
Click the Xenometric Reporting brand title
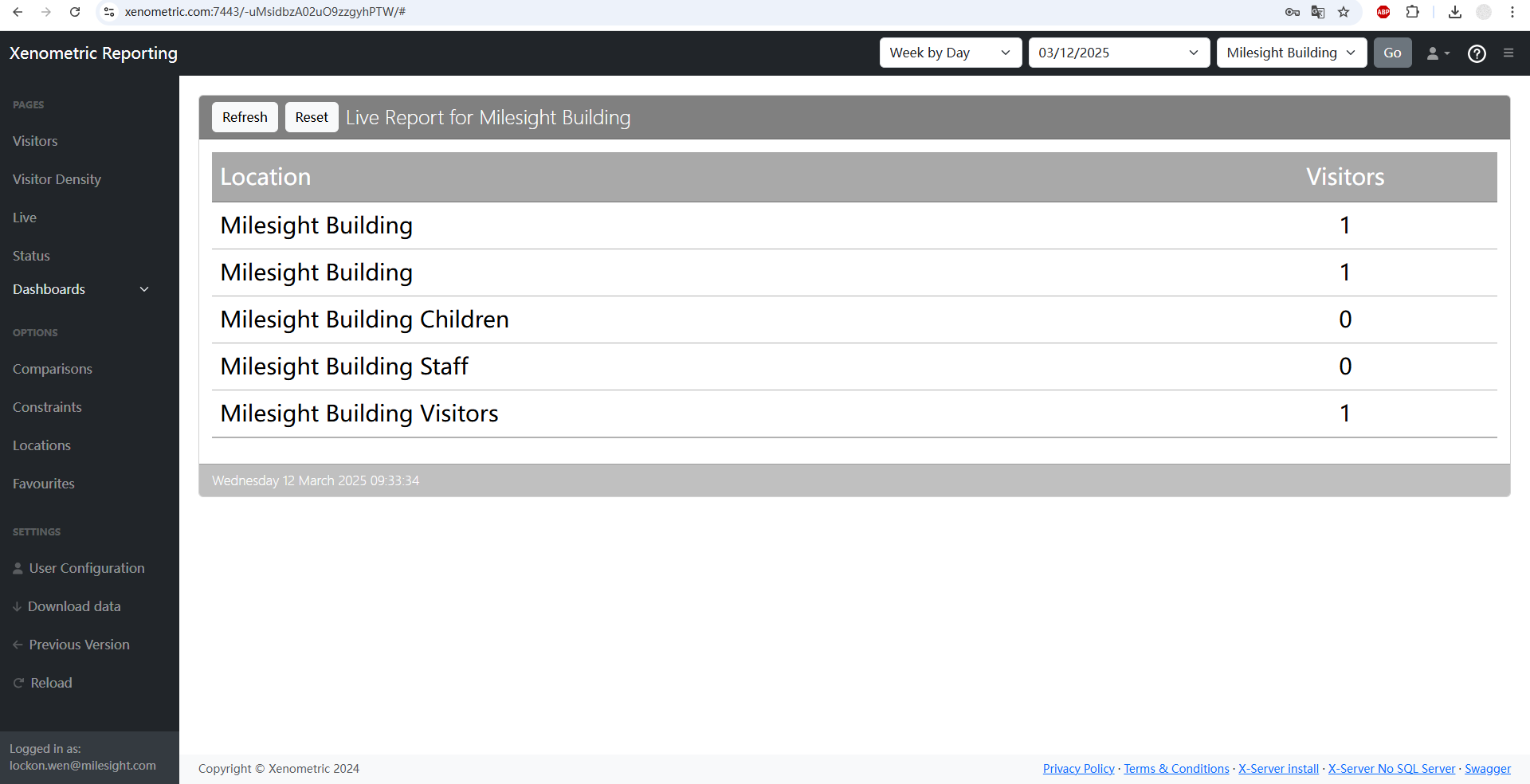click(93, 53)
